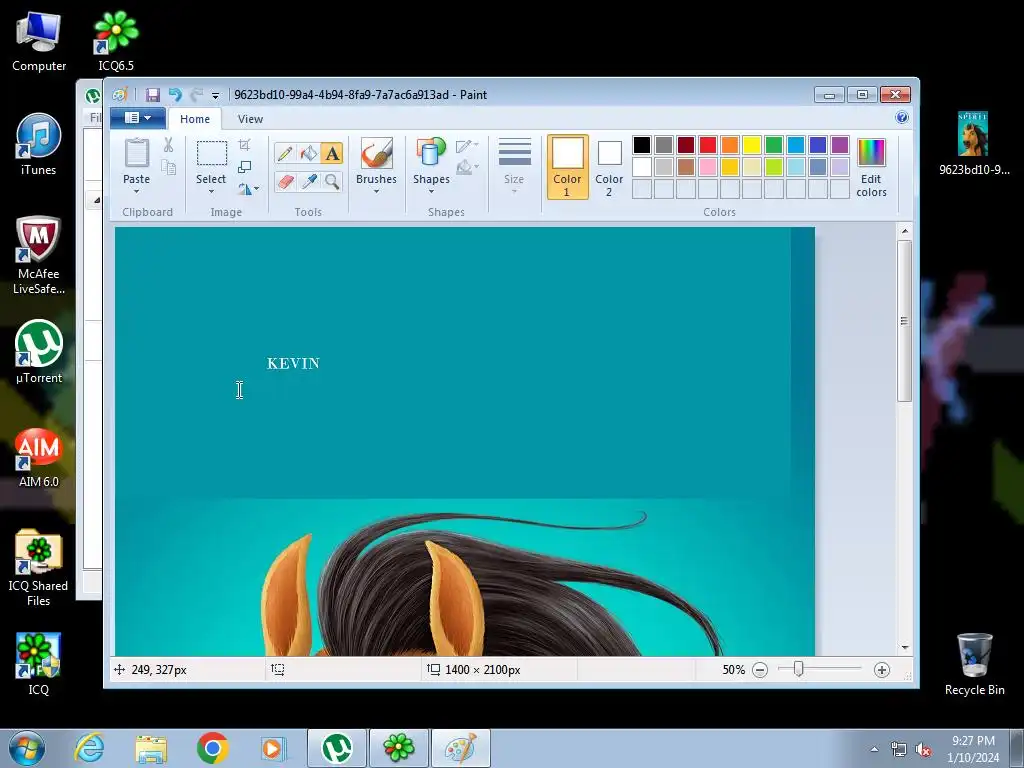Expand the Shapes dropdown arrow

(431, 191)
